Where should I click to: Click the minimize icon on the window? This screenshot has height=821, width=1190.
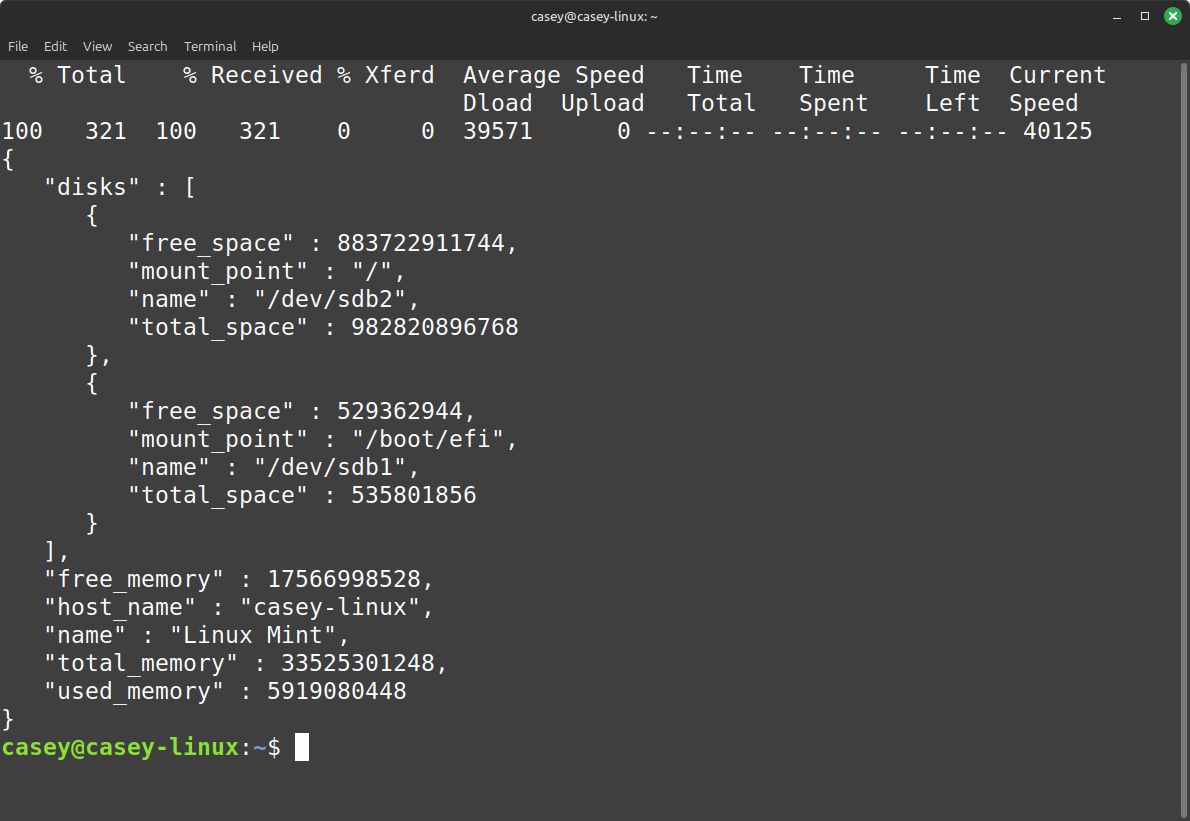click(1117, 16)
